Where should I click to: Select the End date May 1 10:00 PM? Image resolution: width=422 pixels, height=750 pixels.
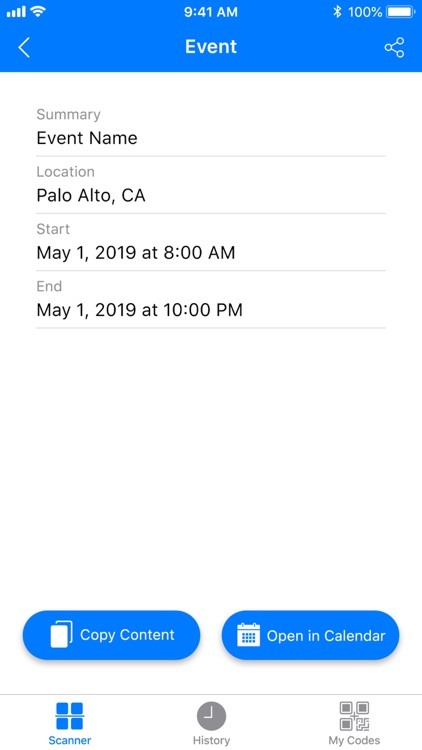[211, 300]
